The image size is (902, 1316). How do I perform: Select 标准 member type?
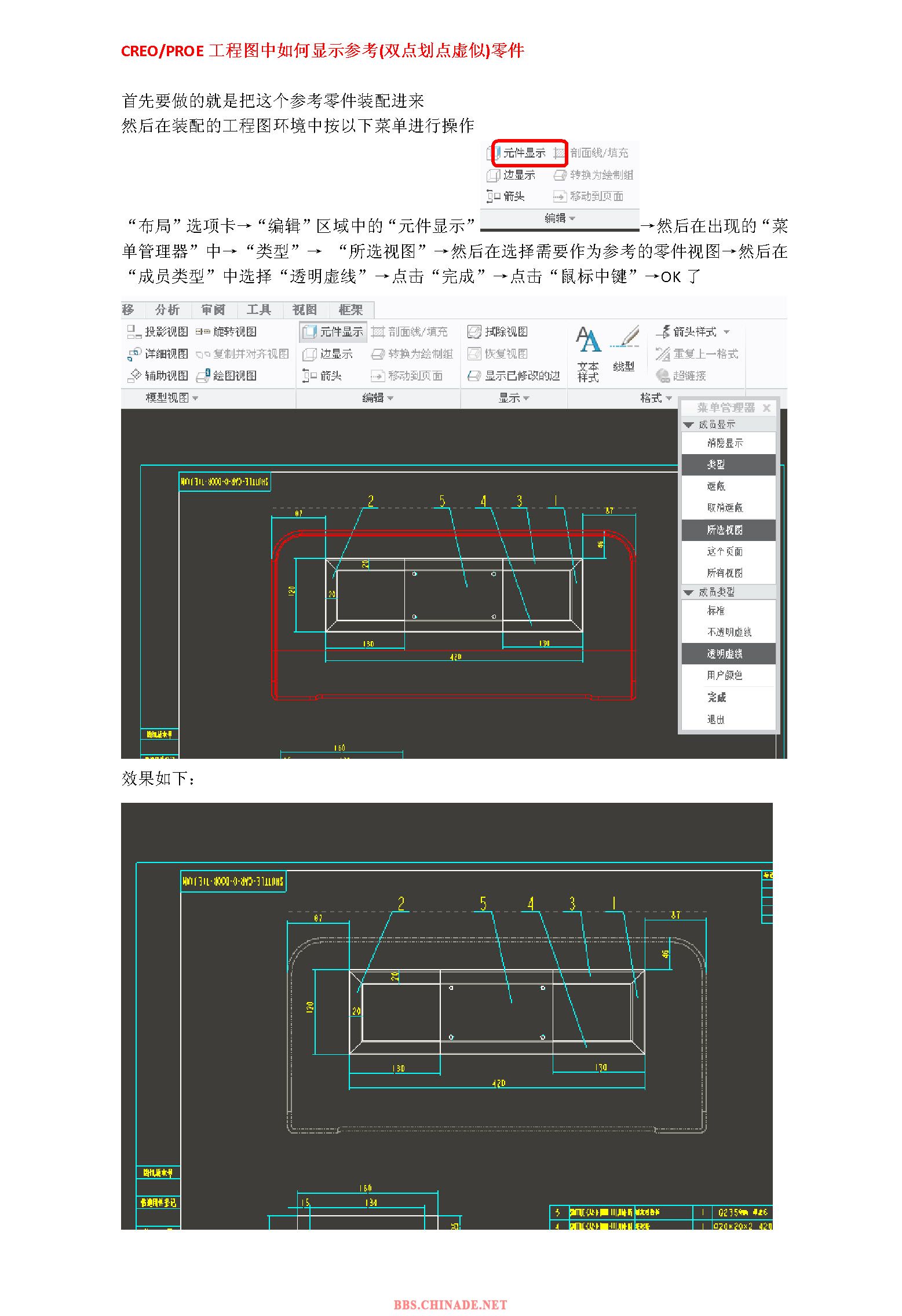pyautogui.click(x=728, y=611)
